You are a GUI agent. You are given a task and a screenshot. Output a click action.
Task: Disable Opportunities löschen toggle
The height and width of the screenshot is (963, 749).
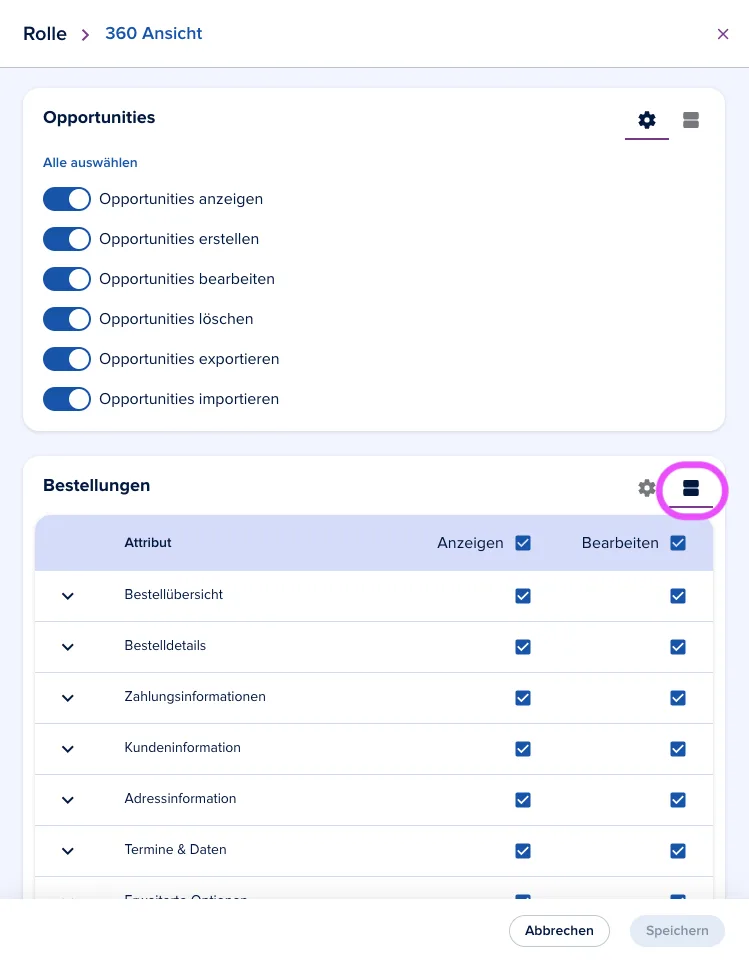67,319
